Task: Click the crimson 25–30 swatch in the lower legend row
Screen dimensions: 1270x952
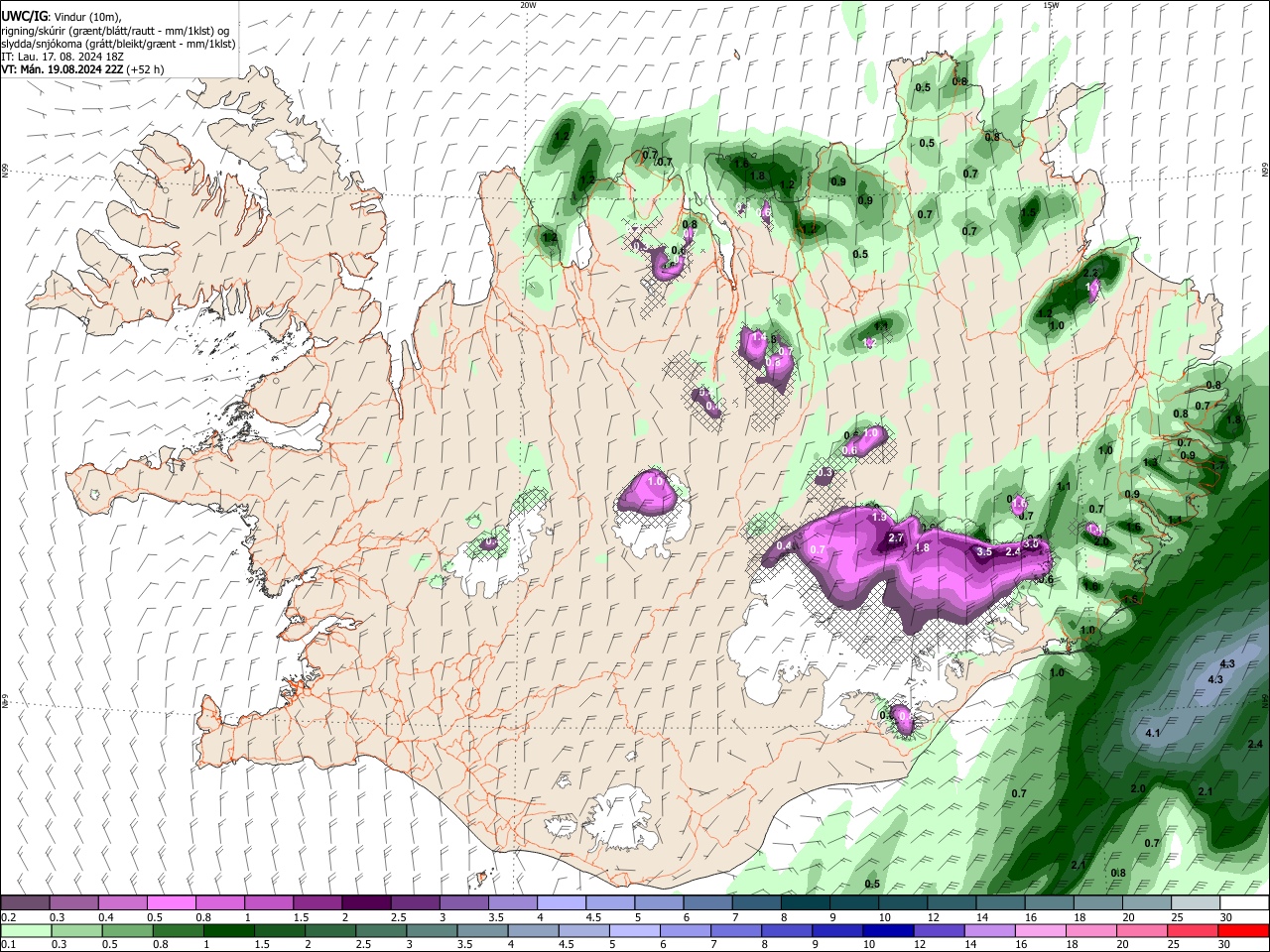Action: (x=1194, y=930)
